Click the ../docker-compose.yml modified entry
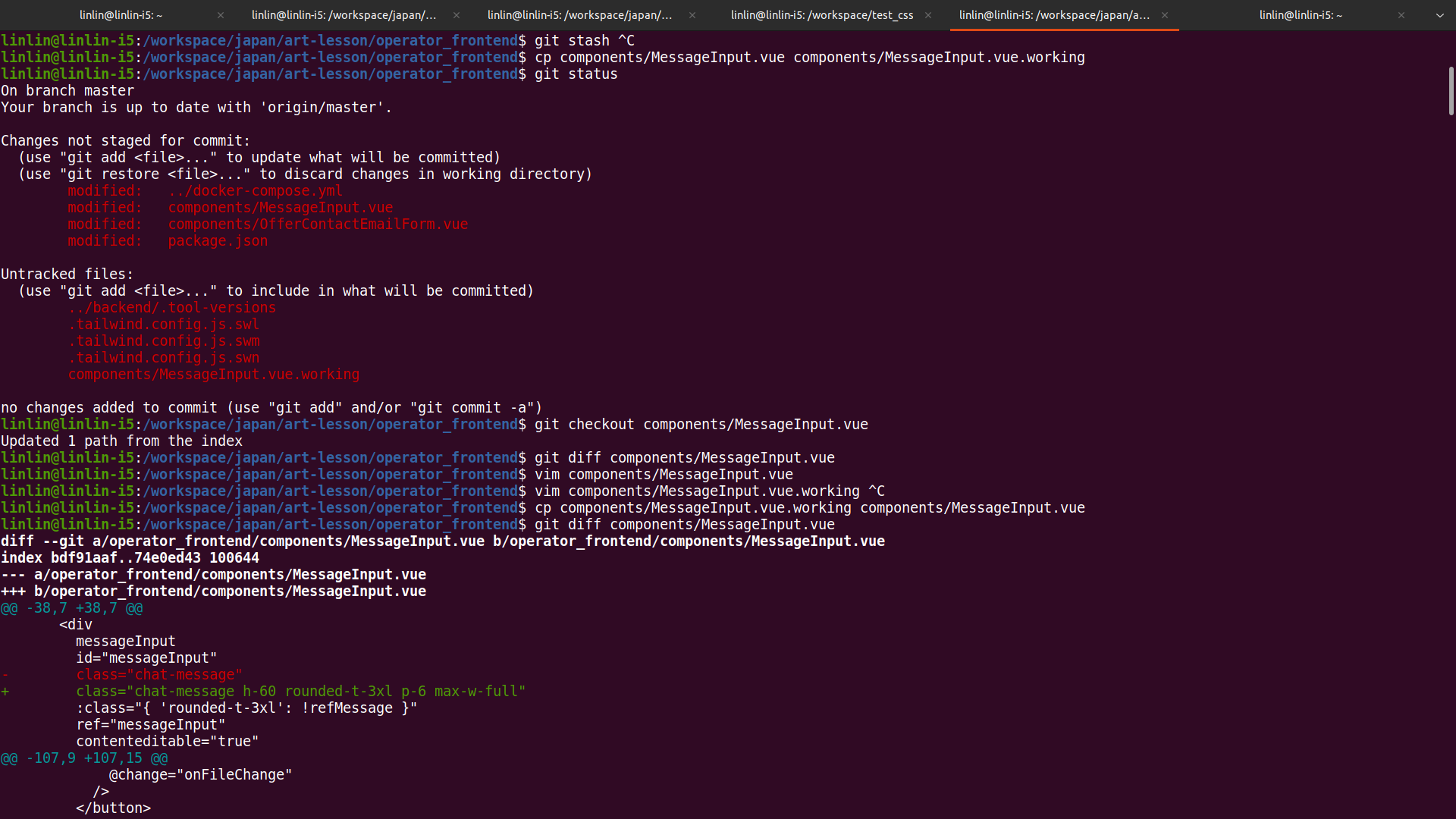This screenshot has width=1456, height=819. coord(256,191)
